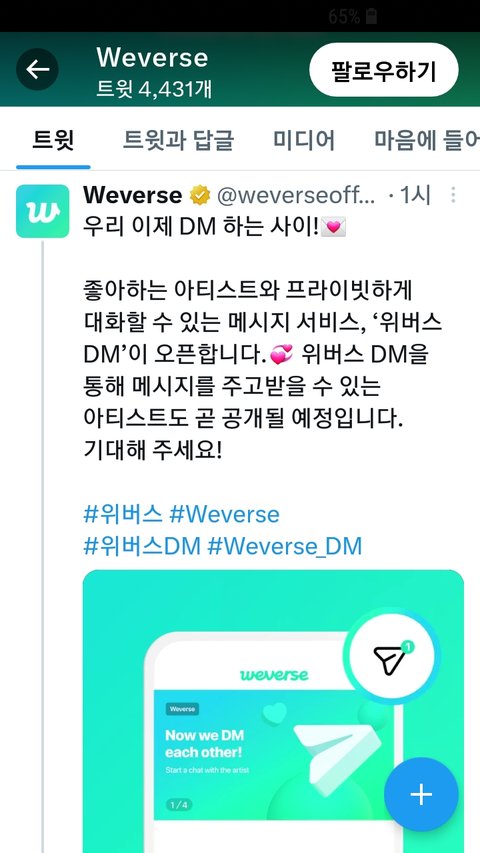Click the 팔로우하기 follow button
The width and height of the screenshot is (480, 853).
384,70
